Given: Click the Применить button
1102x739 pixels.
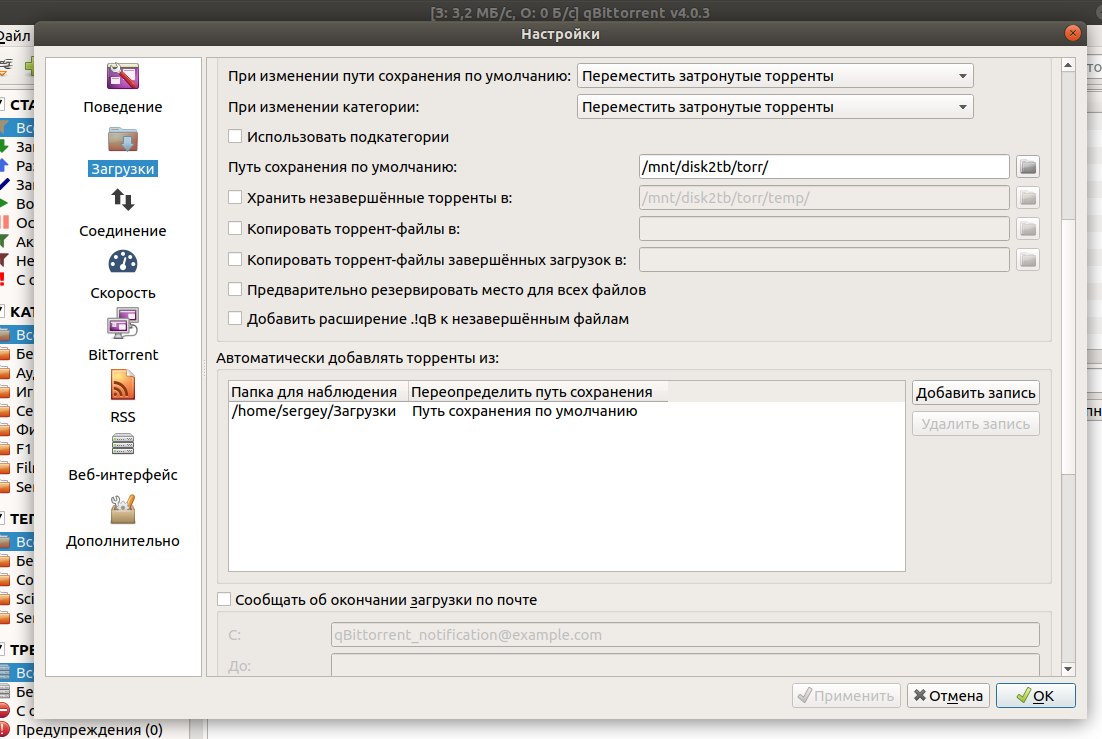Looking at the screenshot, I should 846,695.
